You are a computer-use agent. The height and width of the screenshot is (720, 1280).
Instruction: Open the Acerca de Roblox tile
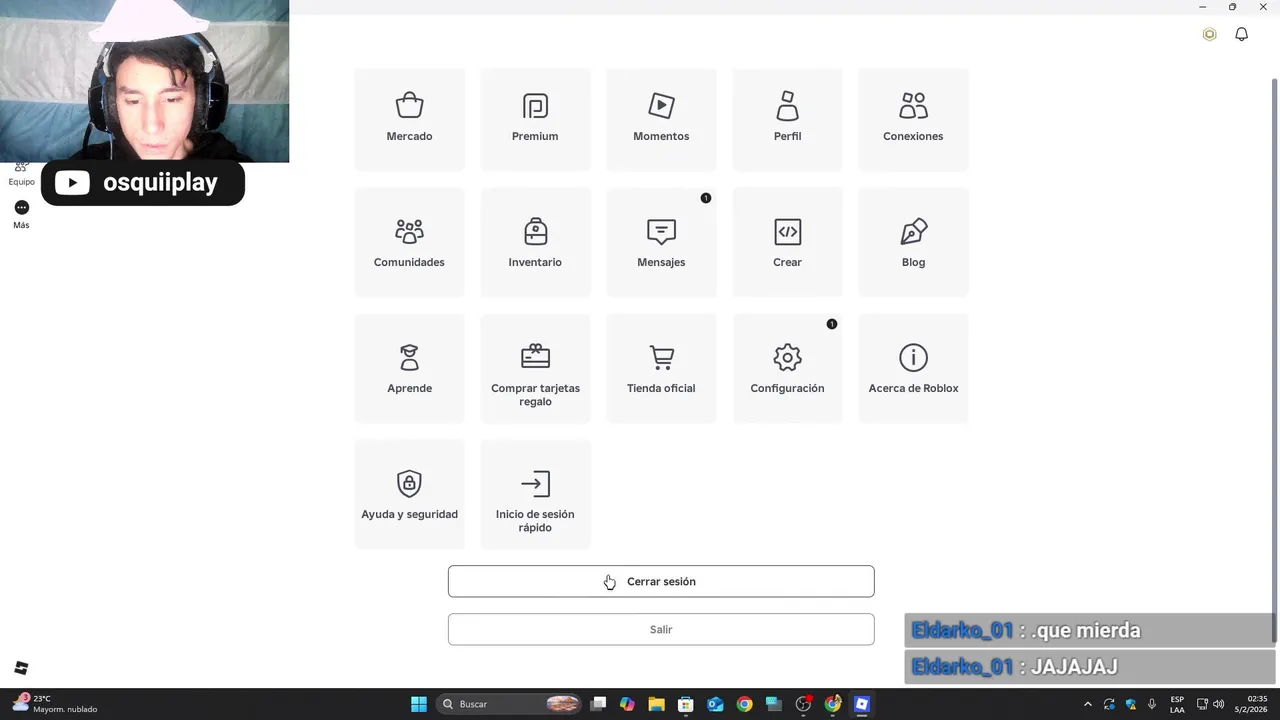pyautogui.click(x=913, y=370)
